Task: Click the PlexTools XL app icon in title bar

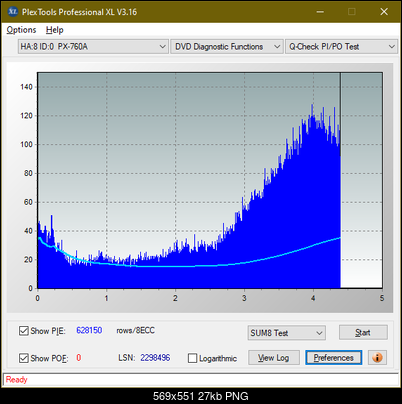Action: click(x=12, y=12)
